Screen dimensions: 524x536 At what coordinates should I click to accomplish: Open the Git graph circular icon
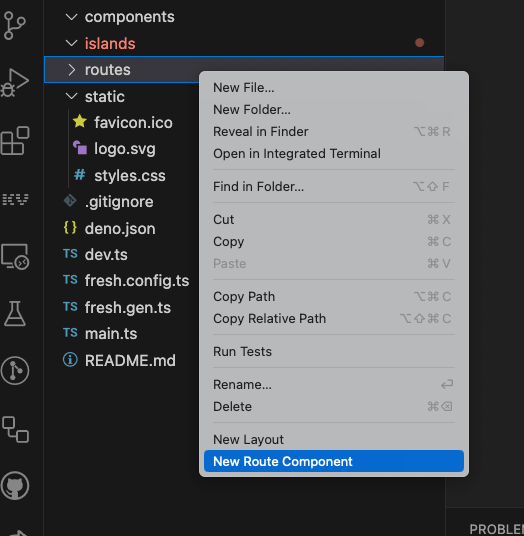pyautogui.click(x=15, y=371)
